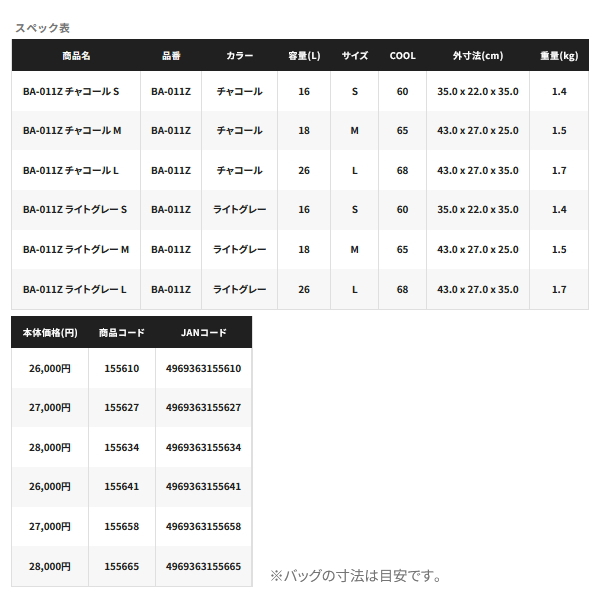The width and height of the screenshot is (600, 600).
Task: Click JAN code 4969363155610
Action: (x=204, y=368)
